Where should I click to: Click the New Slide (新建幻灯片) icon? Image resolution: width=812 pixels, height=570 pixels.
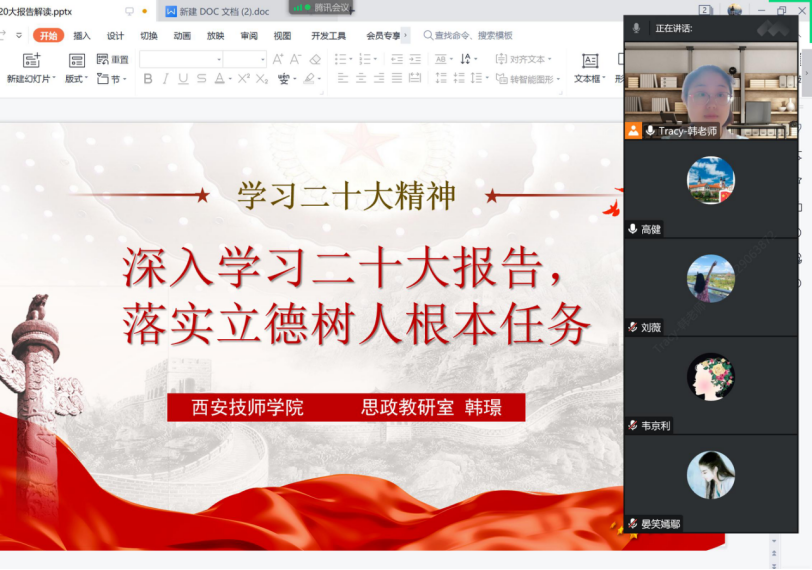31,61
